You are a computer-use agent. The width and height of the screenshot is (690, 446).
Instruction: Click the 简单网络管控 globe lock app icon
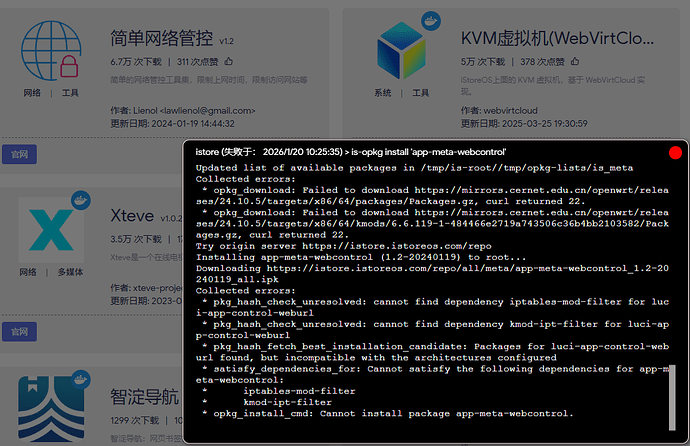tap(51, 51)
